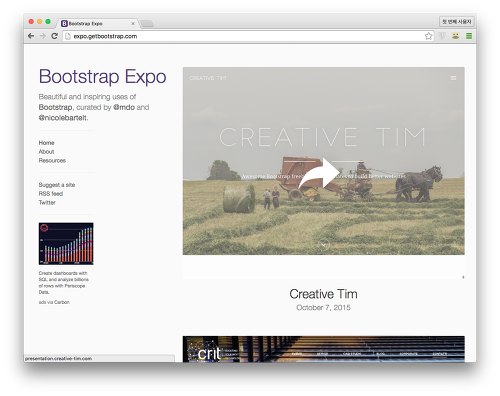Open a new tab button
500x396 pixels.
point(147,23)
